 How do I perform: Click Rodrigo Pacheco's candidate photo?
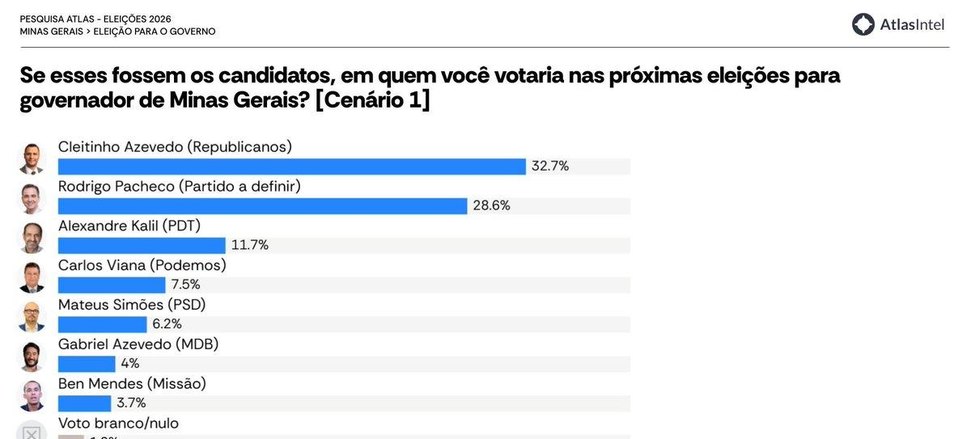33,197
